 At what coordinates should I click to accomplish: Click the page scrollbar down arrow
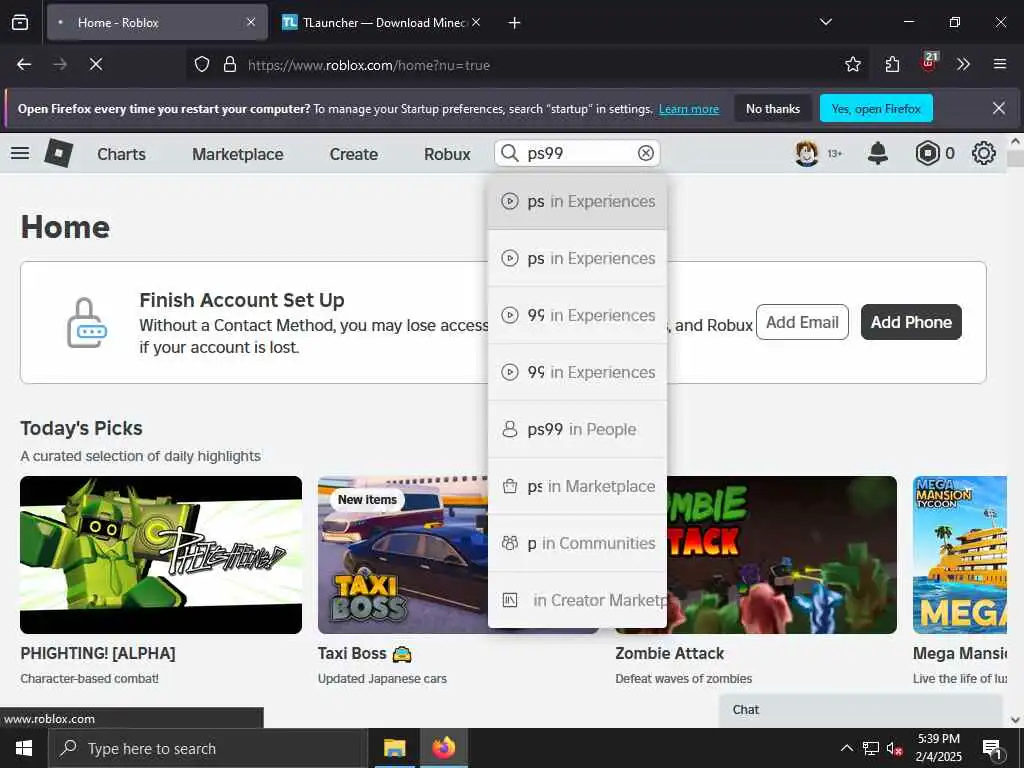(x=1015, y=720)
